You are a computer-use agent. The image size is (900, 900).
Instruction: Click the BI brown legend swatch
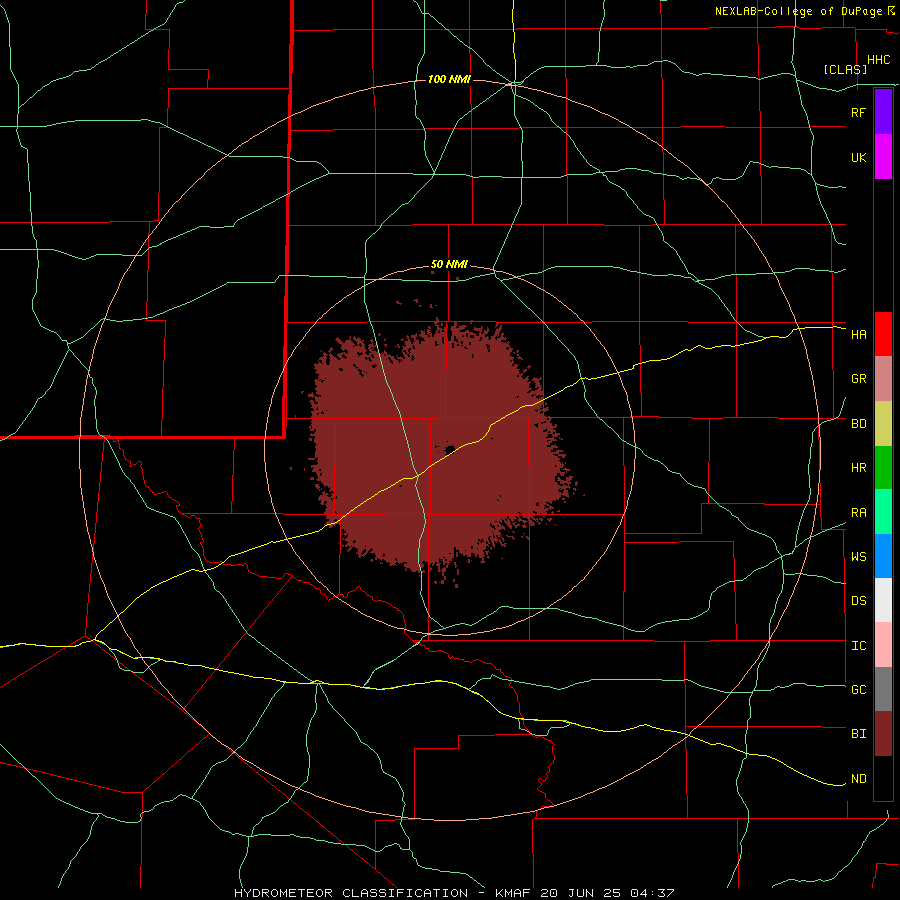pos(883,734)
